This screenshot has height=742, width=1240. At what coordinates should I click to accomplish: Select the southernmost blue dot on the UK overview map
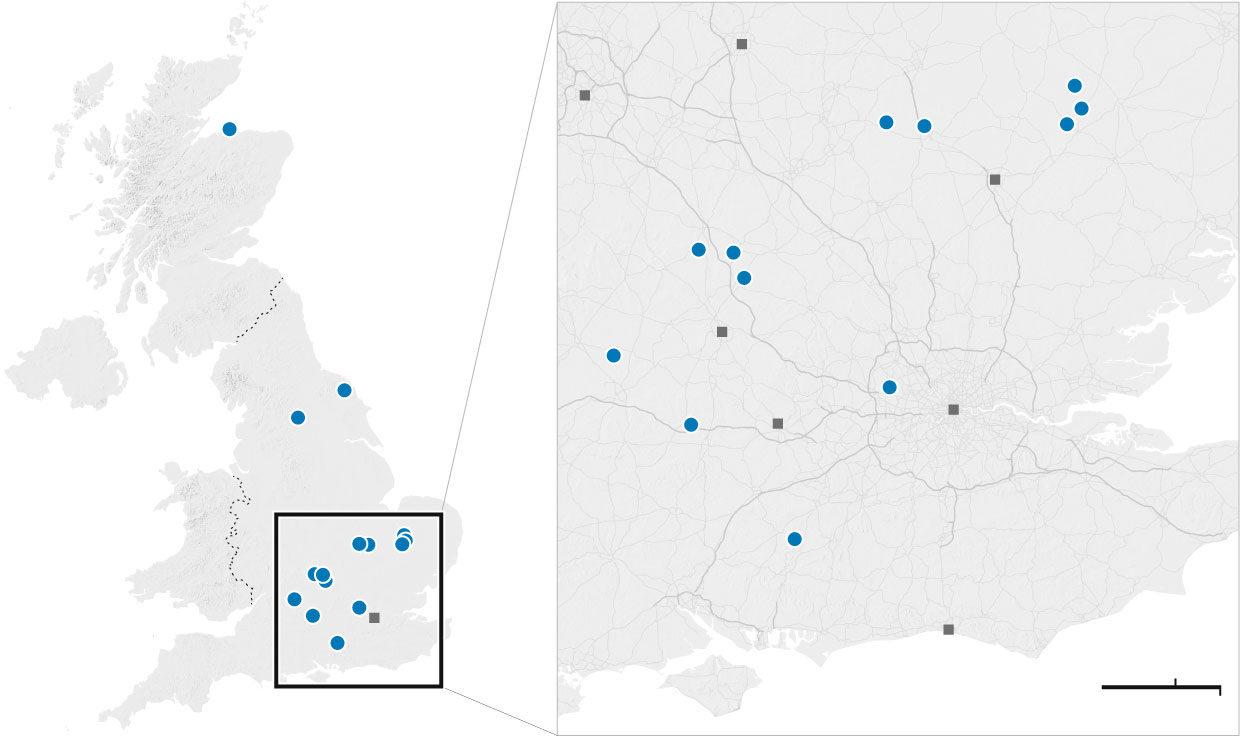pyautogui.click(x=337, y=643)
